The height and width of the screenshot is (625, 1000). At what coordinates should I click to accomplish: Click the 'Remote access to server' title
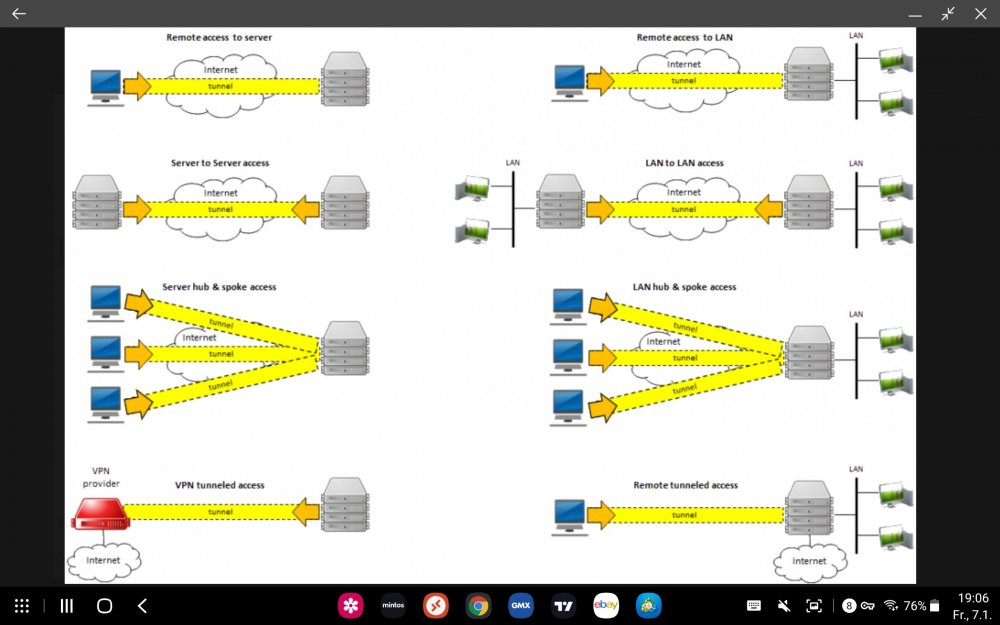[219, 38]
